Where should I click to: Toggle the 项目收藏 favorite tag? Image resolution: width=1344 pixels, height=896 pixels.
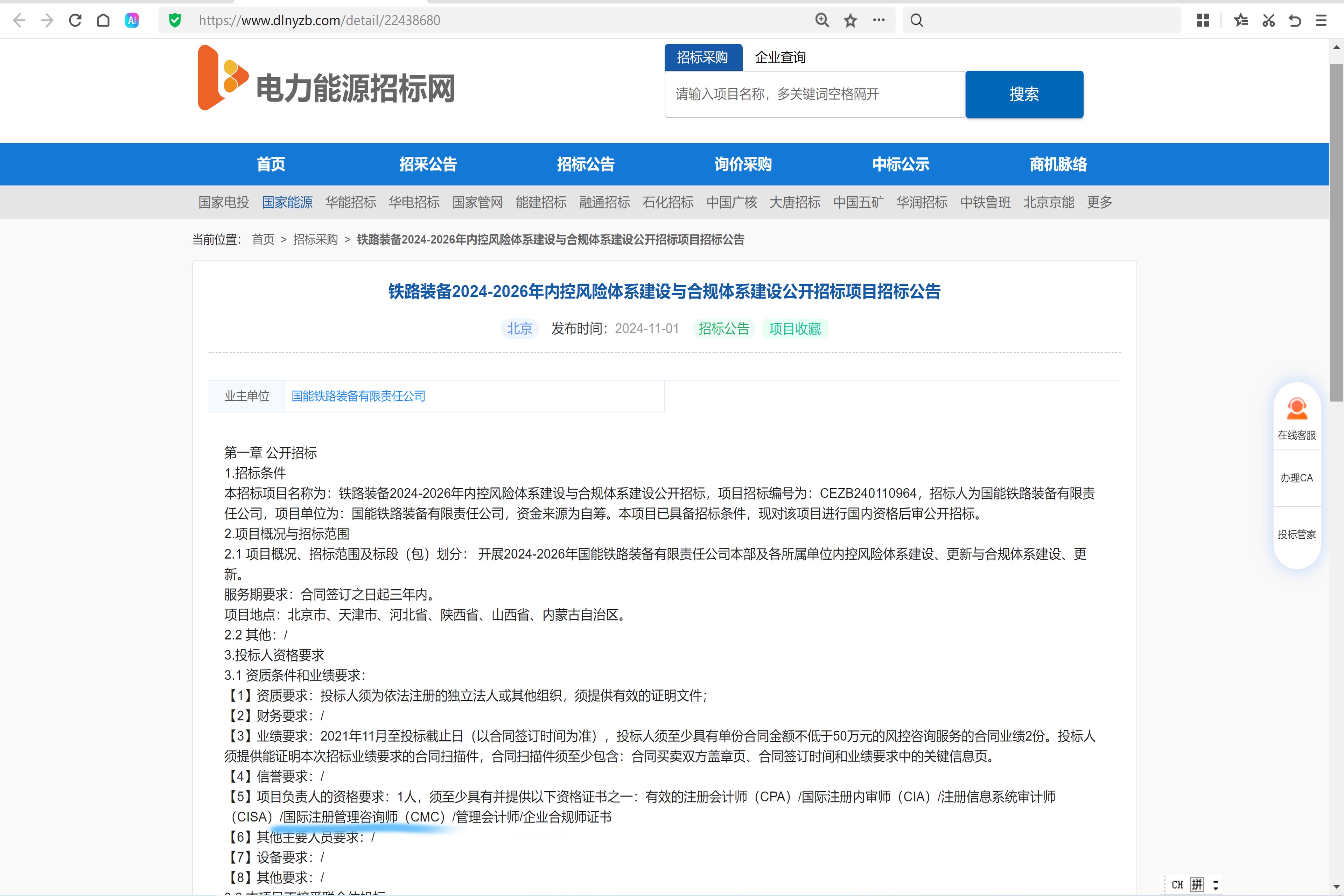[794, 329]
